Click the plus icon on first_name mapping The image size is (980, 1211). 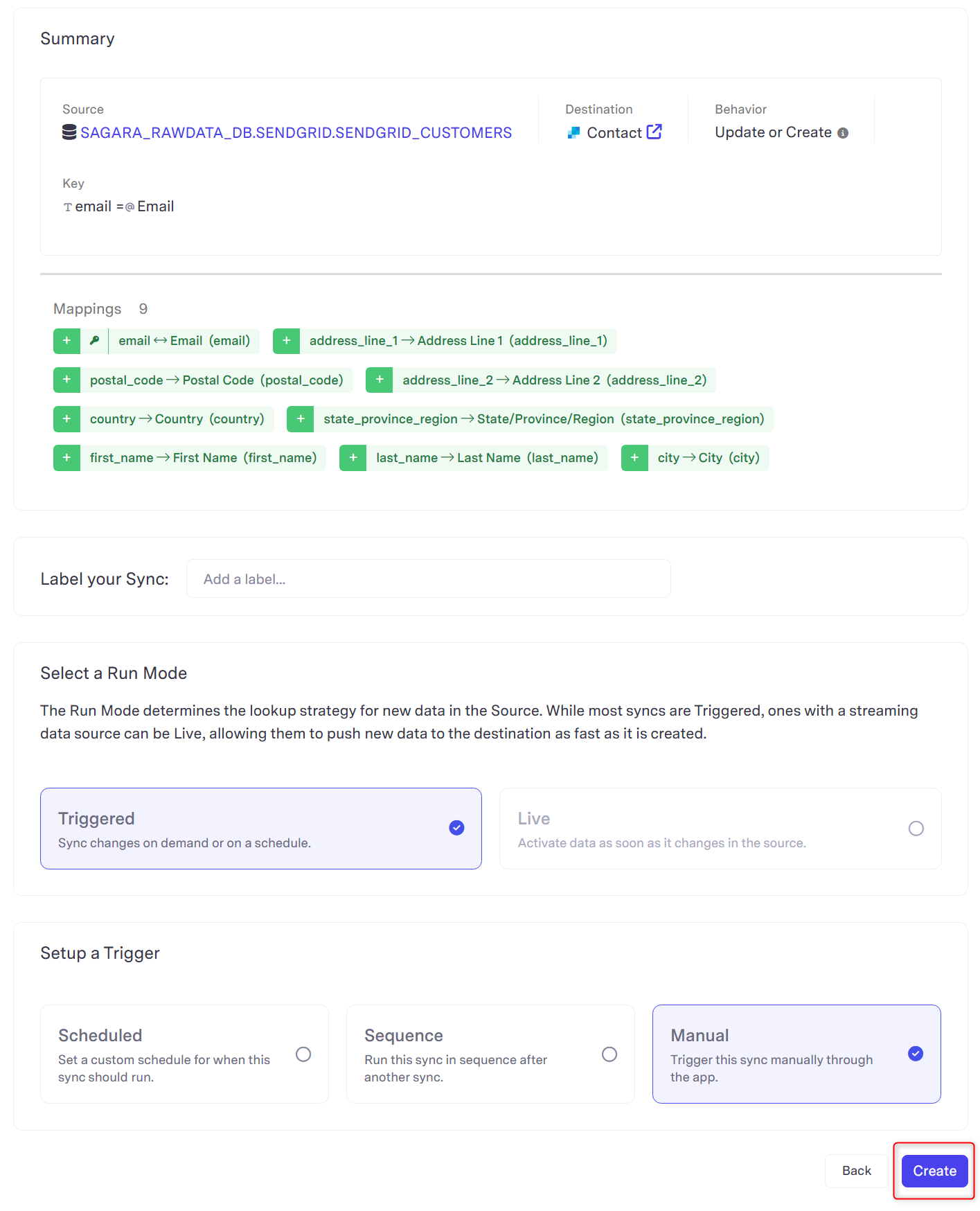[67, 458]
